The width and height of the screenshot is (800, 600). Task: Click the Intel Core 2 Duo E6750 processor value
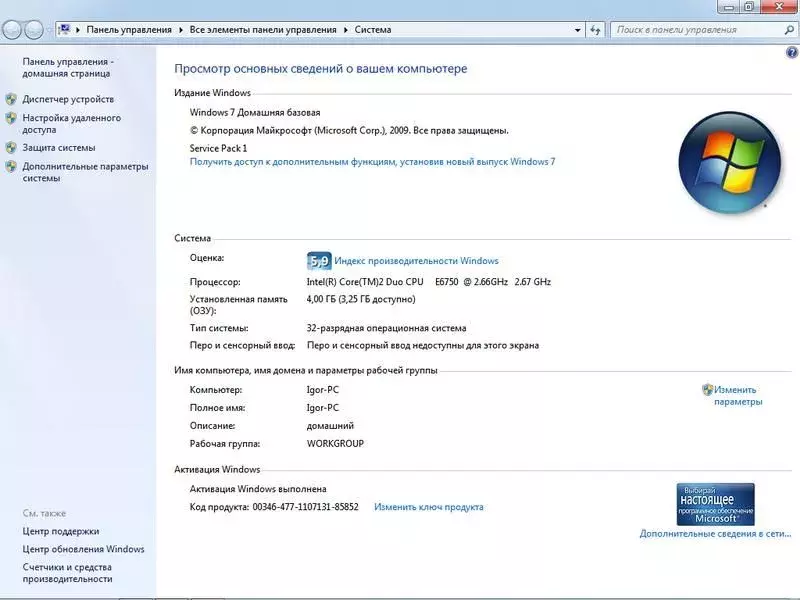coord(429,282)
